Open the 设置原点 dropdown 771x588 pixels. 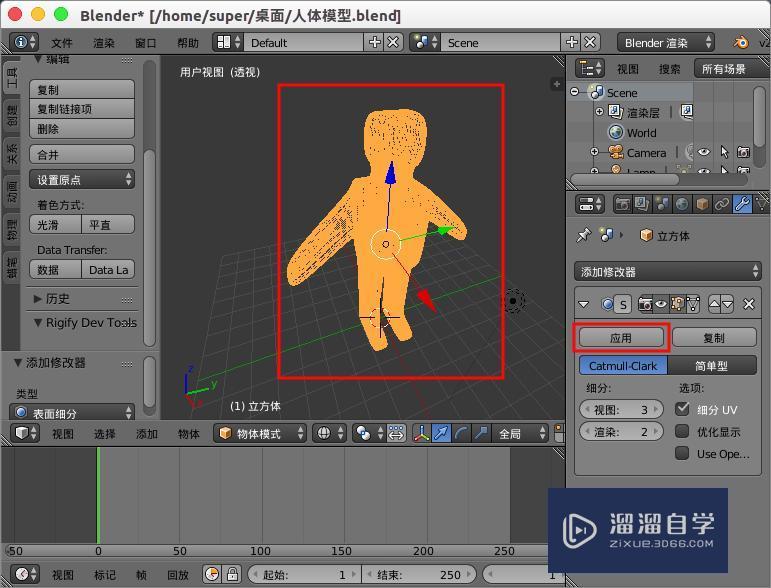82,179
